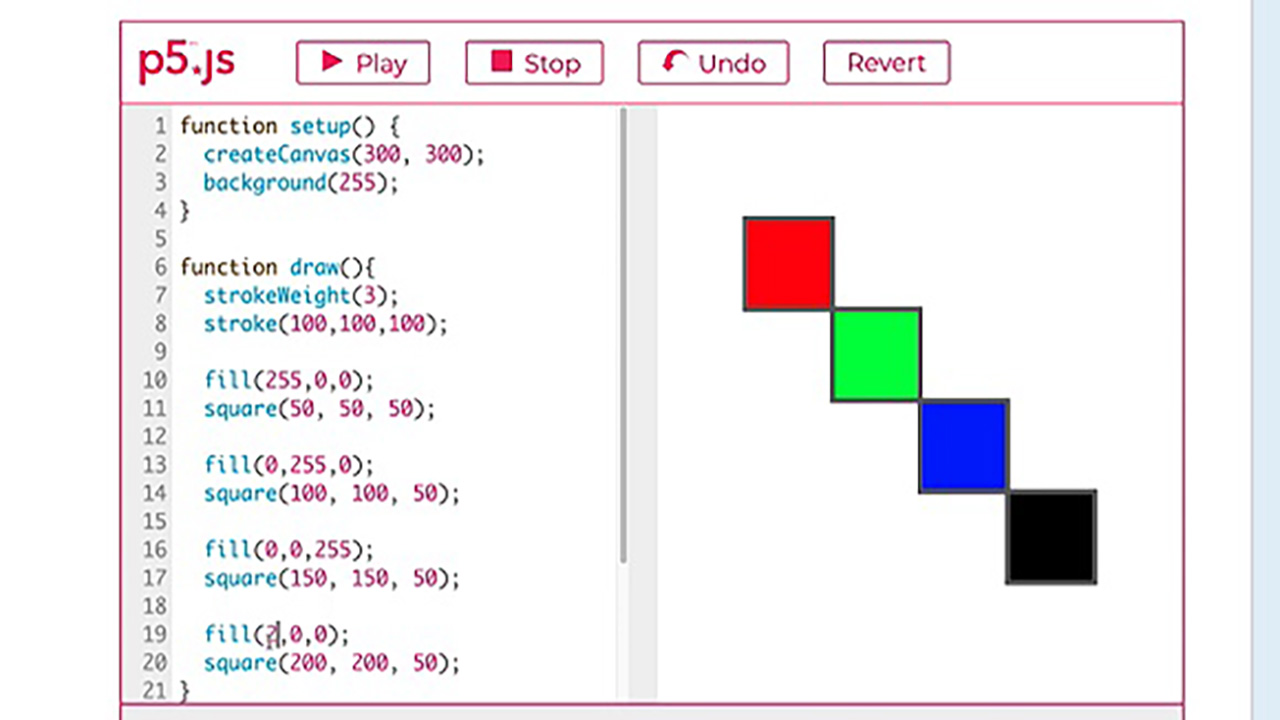Click on the background(255) line
Screen dimensions: 1280x720
pyautogui.click(x=300, y=183)
